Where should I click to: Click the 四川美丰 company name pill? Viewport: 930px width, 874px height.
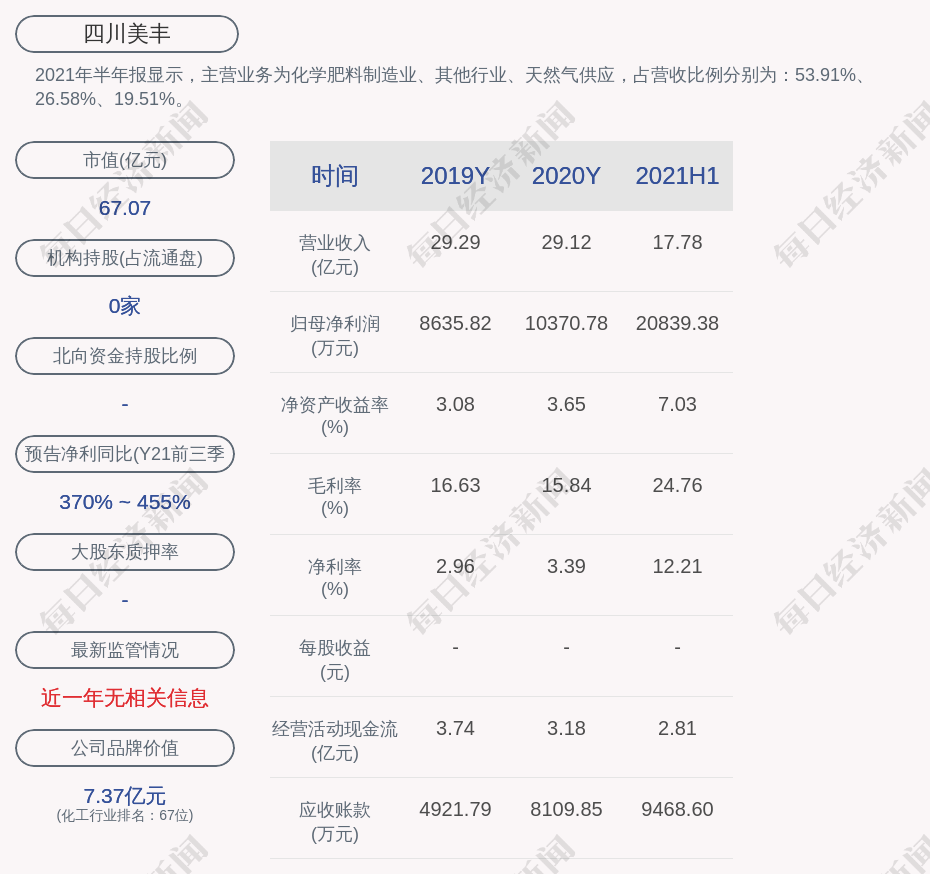coord(127,34)
